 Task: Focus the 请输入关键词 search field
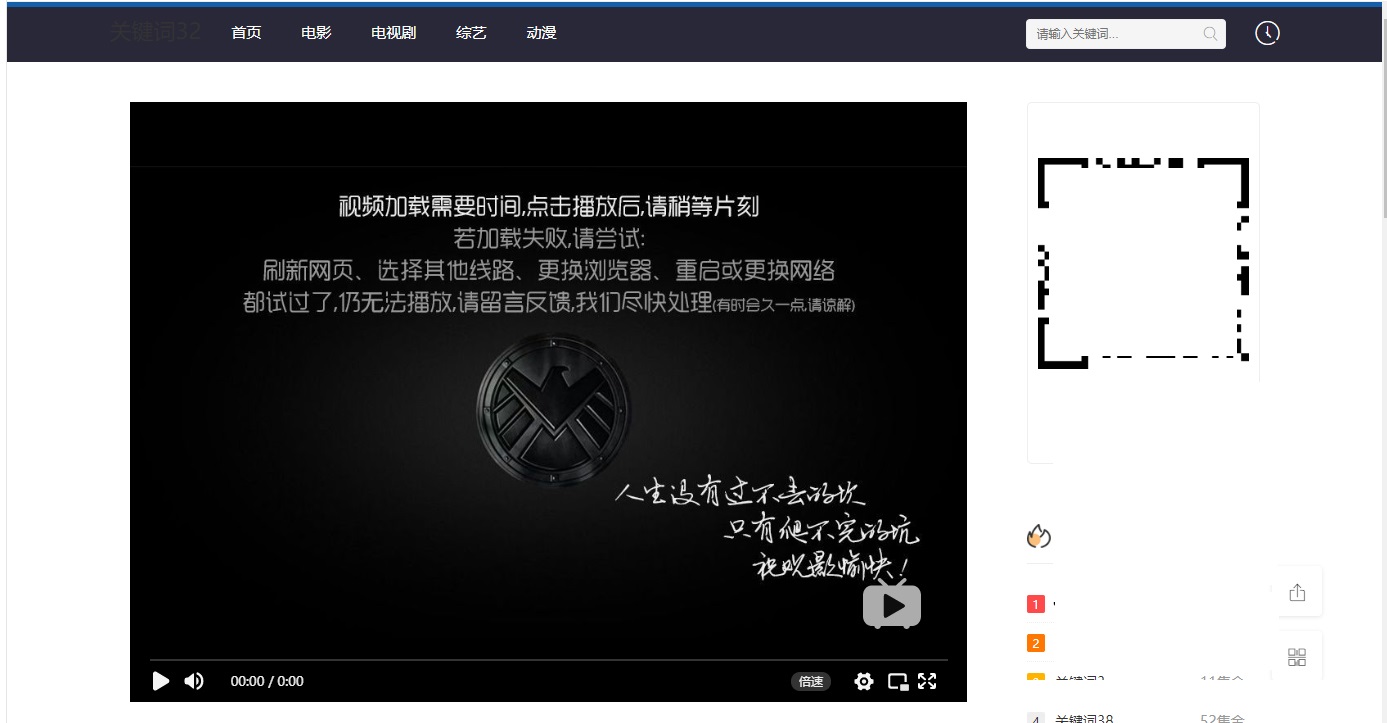click(1112, 34)
